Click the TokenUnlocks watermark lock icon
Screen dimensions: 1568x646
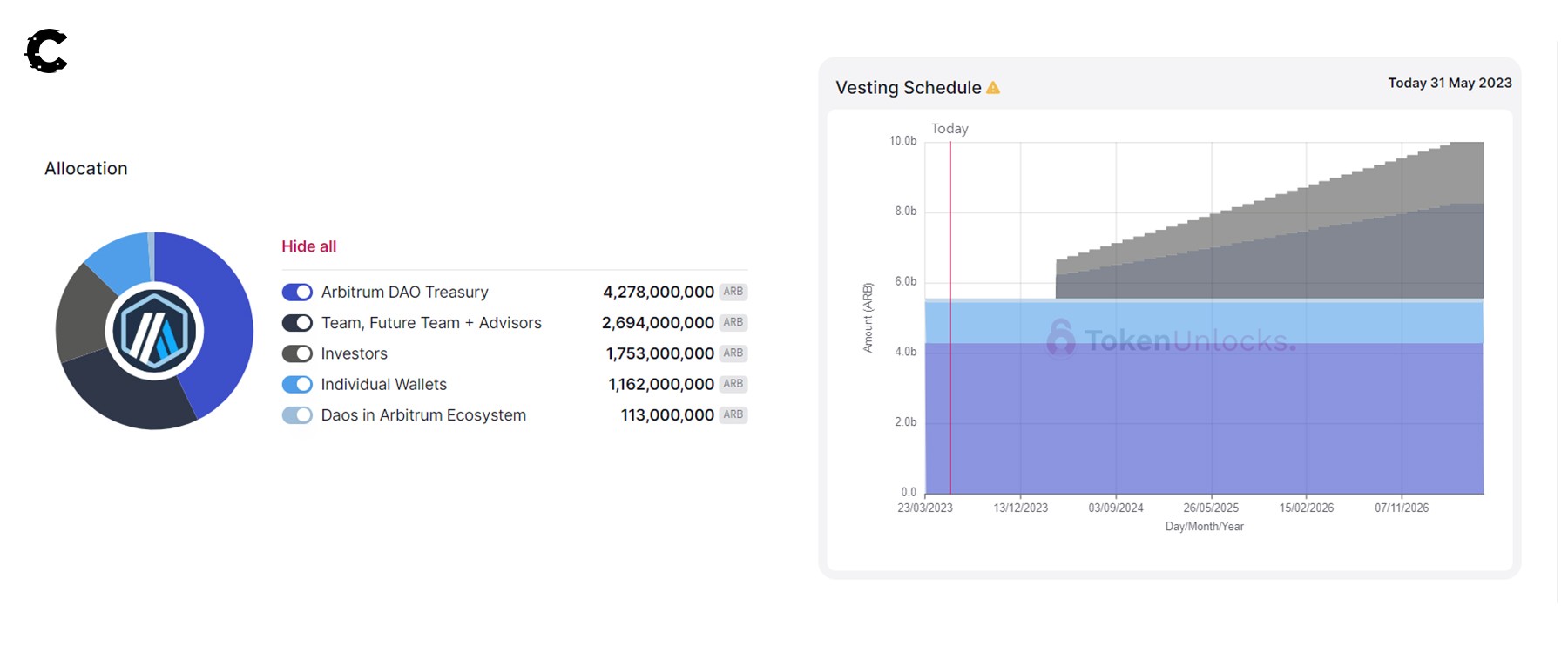(x=1060, y=338)
